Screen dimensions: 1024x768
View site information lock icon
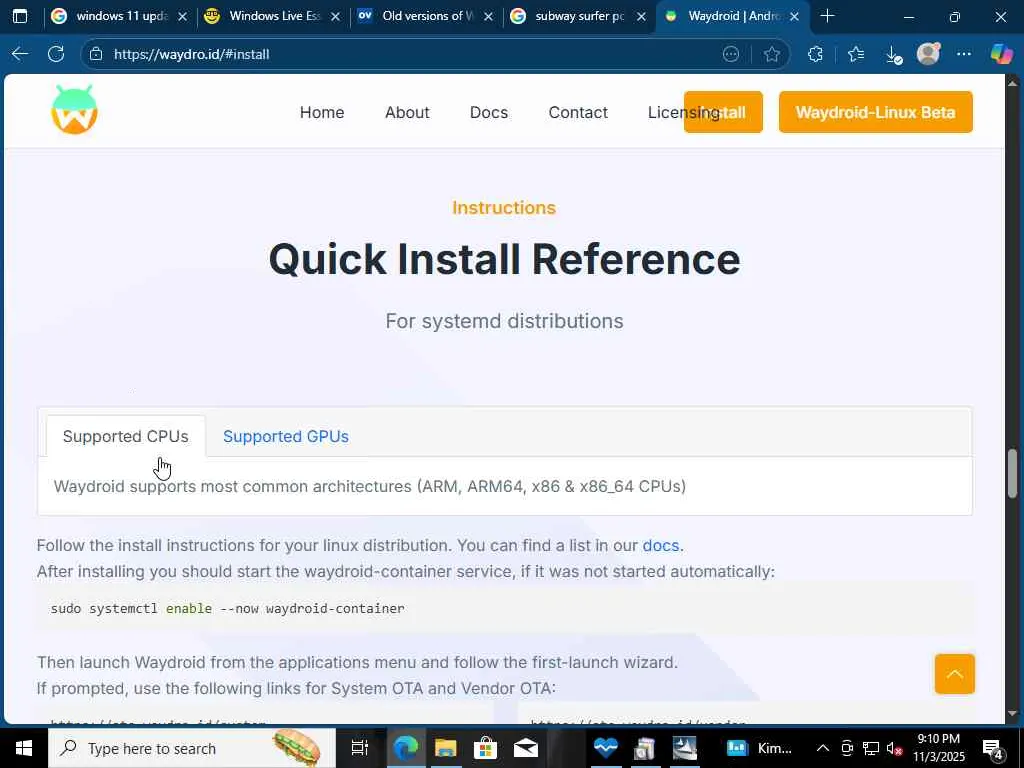[x=96, y=54]
